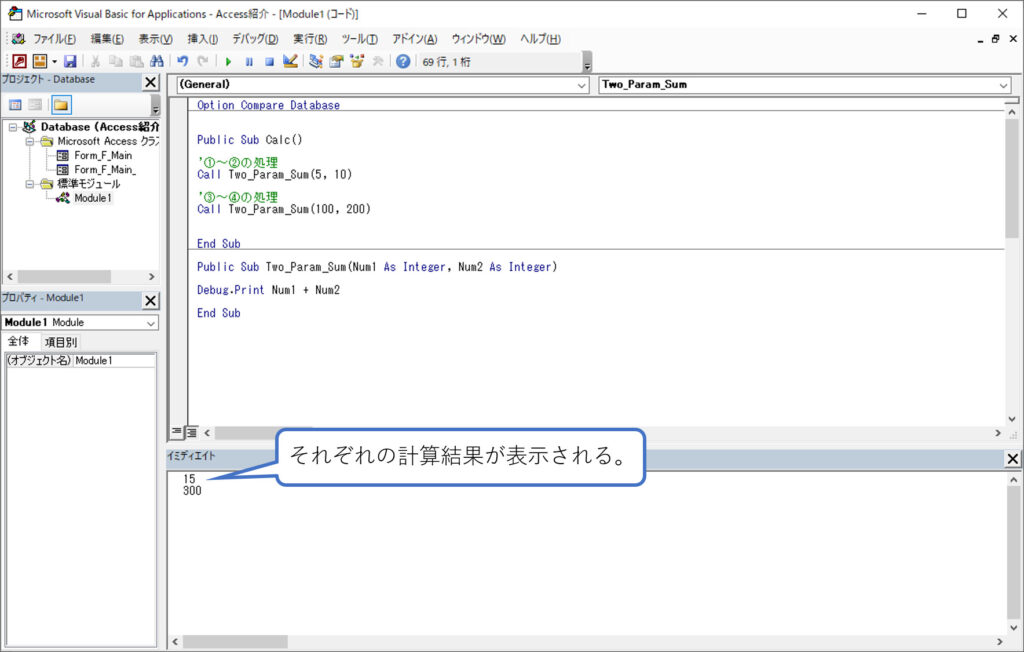Open the デバッグ(D) menu

coord(255,39)
